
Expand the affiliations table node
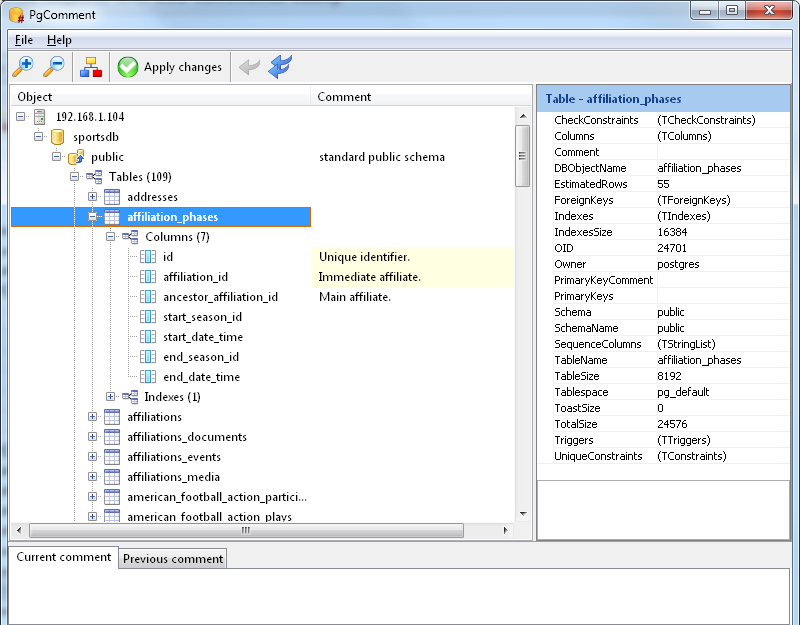tap(93, 417)
